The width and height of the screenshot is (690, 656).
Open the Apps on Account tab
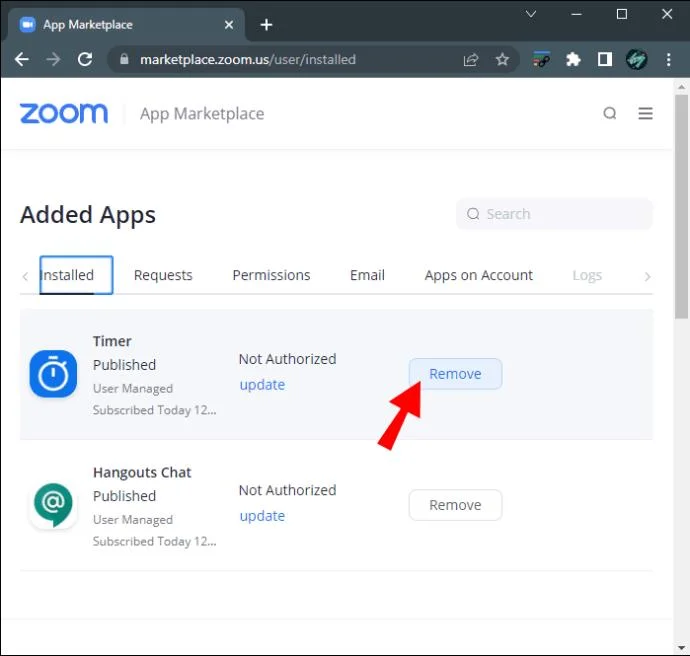(x=479, y=275)
